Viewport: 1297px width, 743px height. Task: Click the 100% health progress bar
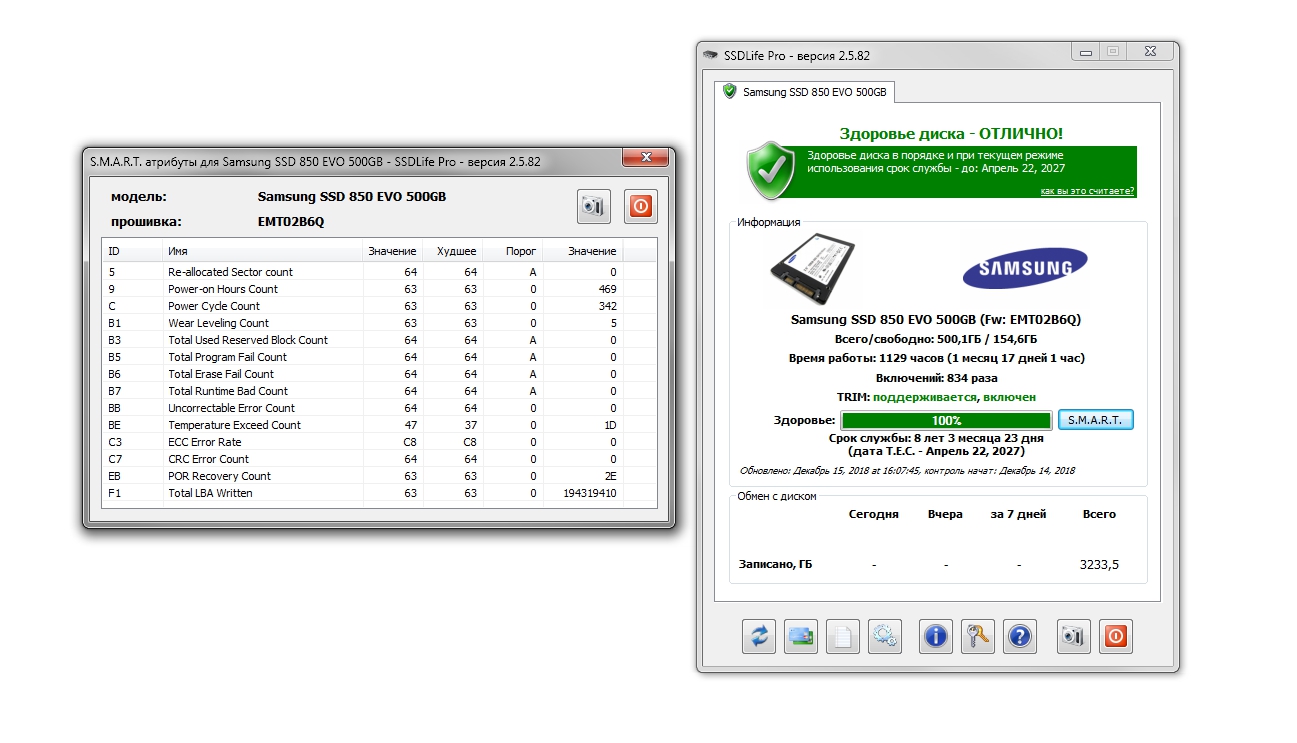[946, 421]
